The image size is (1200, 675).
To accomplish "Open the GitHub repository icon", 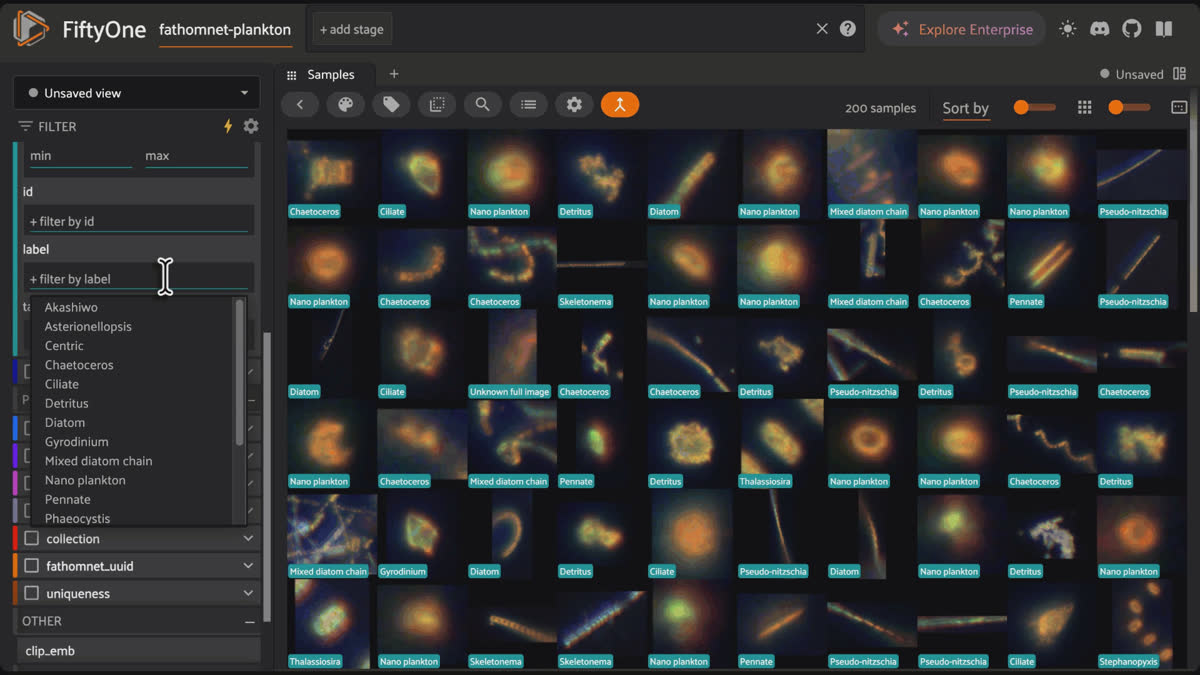I will tap(1132, 29).
